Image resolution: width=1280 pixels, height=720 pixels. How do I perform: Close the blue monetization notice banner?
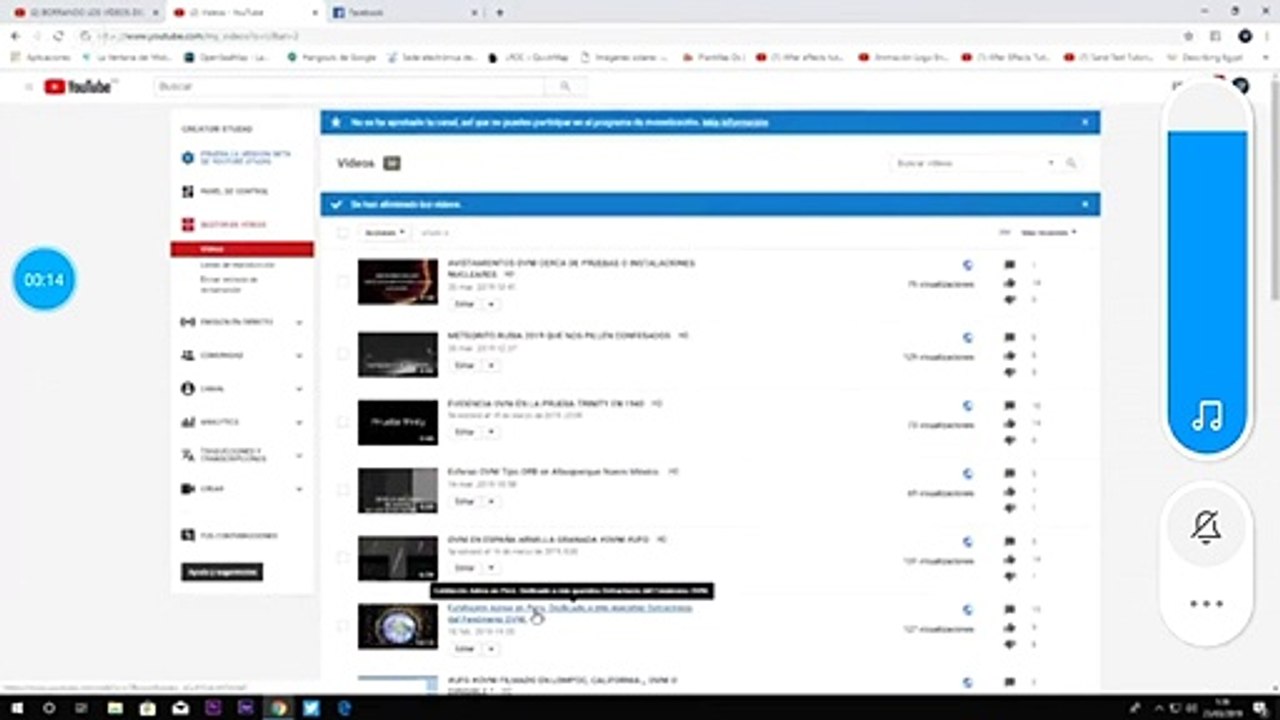click(1085, 122)
